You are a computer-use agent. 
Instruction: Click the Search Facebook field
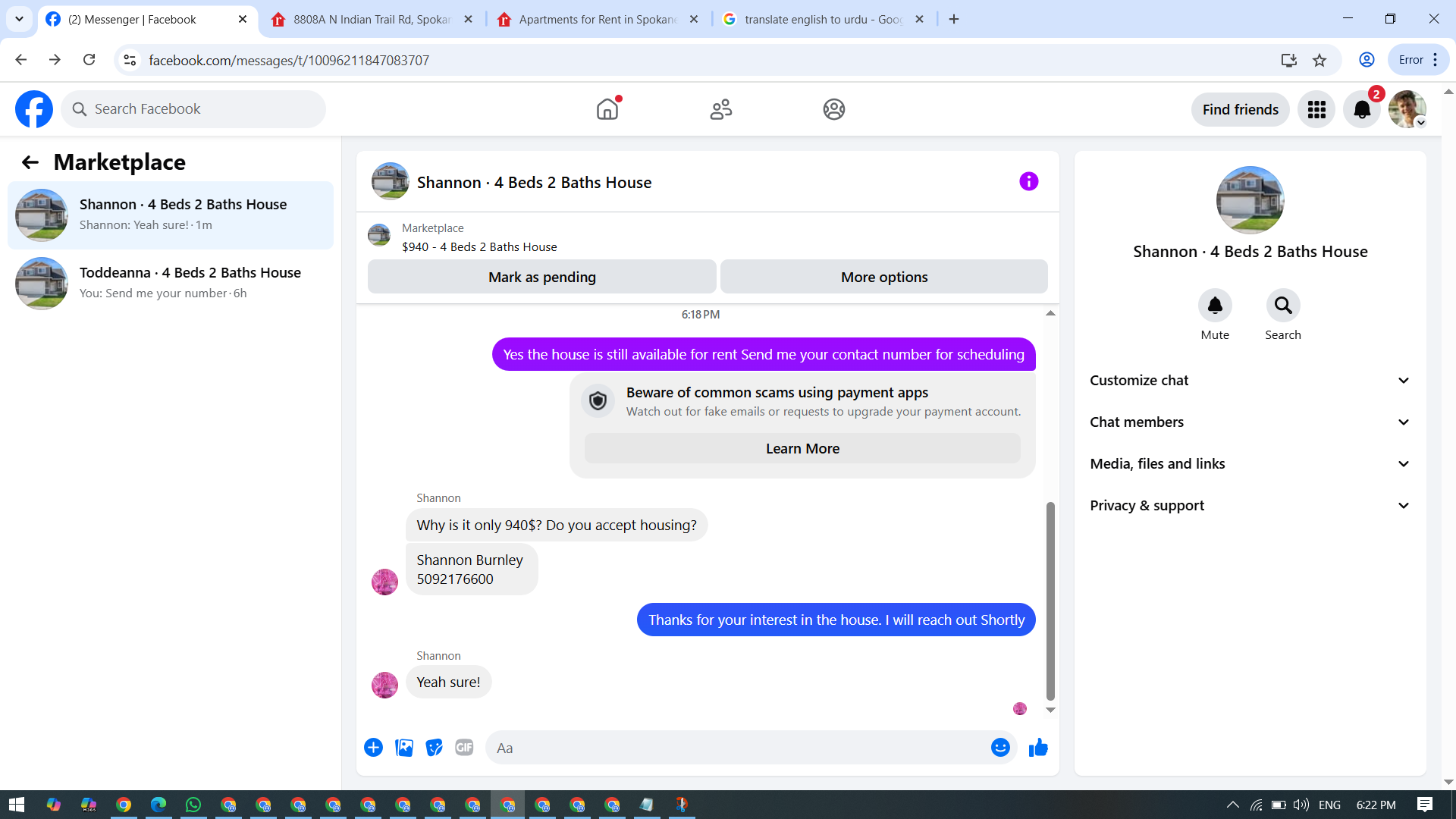(193, 109)
